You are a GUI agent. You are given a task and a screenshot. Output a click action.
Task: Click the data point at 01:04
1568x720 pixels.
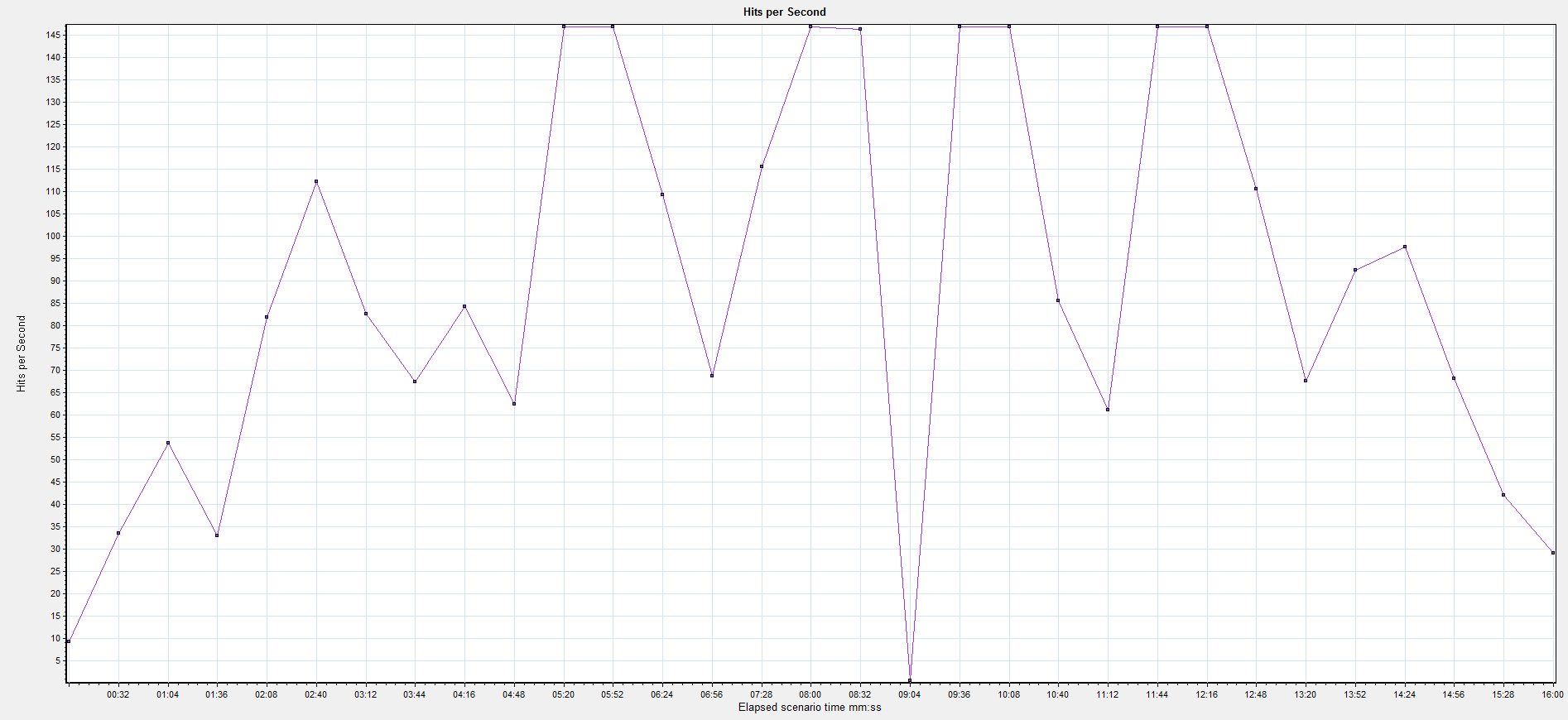pos(168,443)
